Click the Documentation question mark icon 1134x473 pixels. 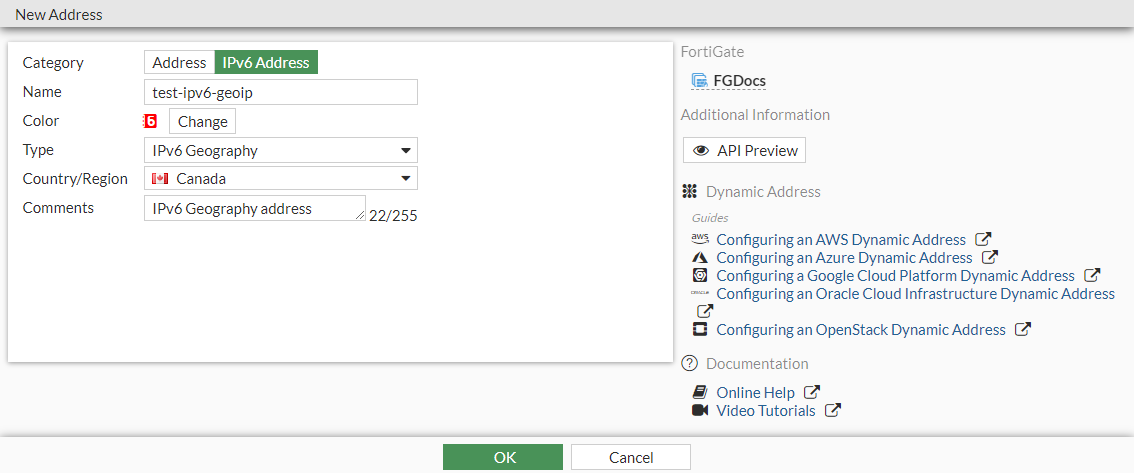click(x=689, y=363)
